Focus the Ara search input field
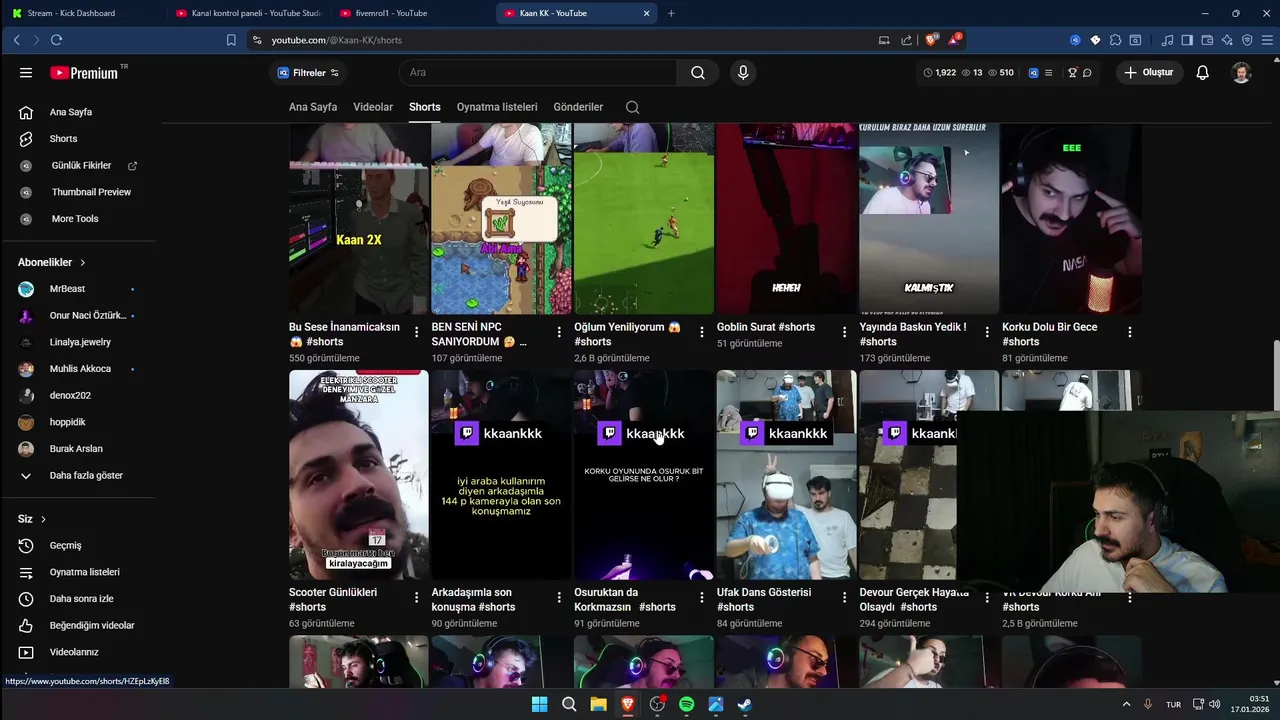1280x720 pixels. pyautogui.click(x=540, y=72)
